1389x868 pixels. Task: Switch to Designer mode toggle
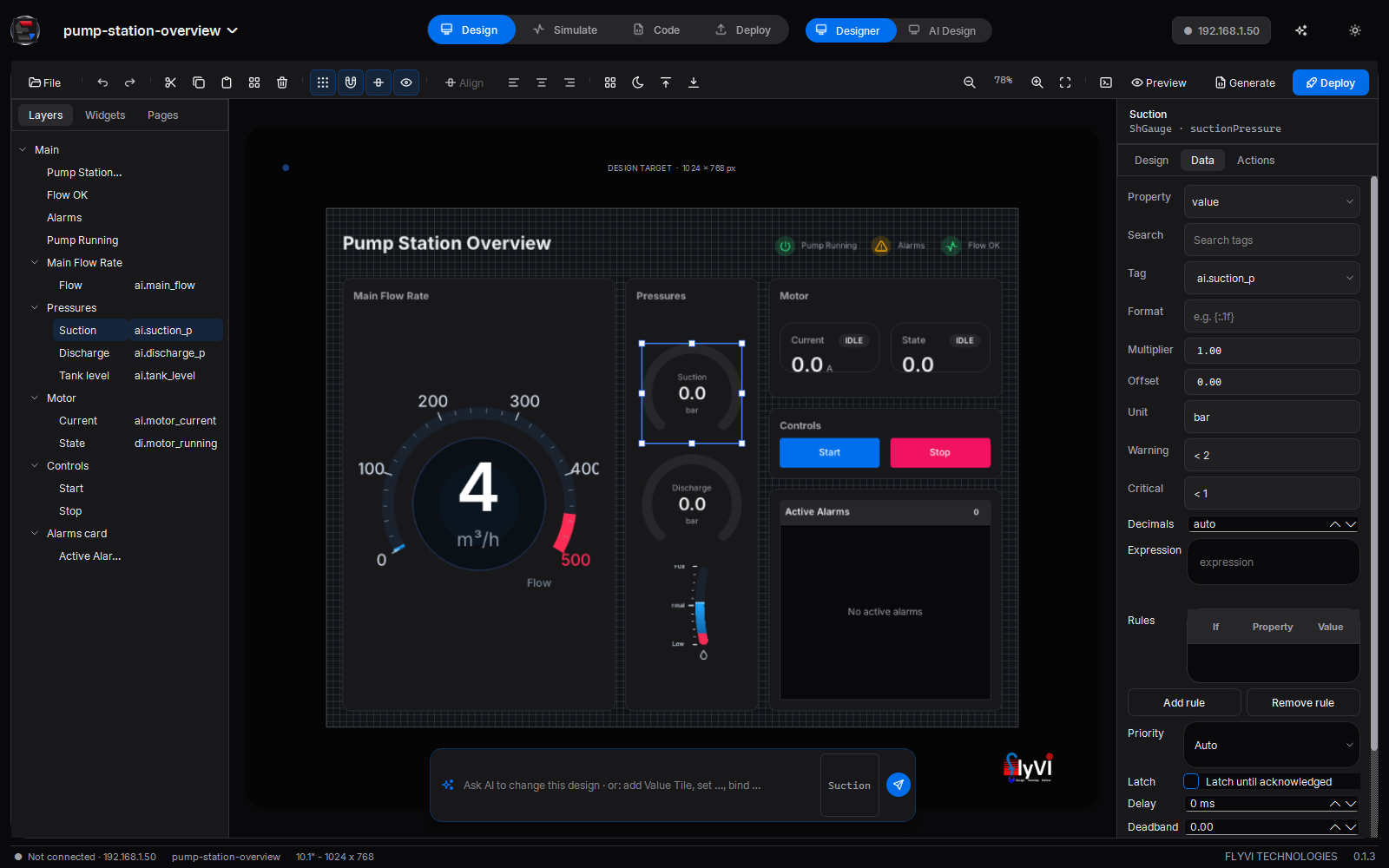tap(851, 30)
